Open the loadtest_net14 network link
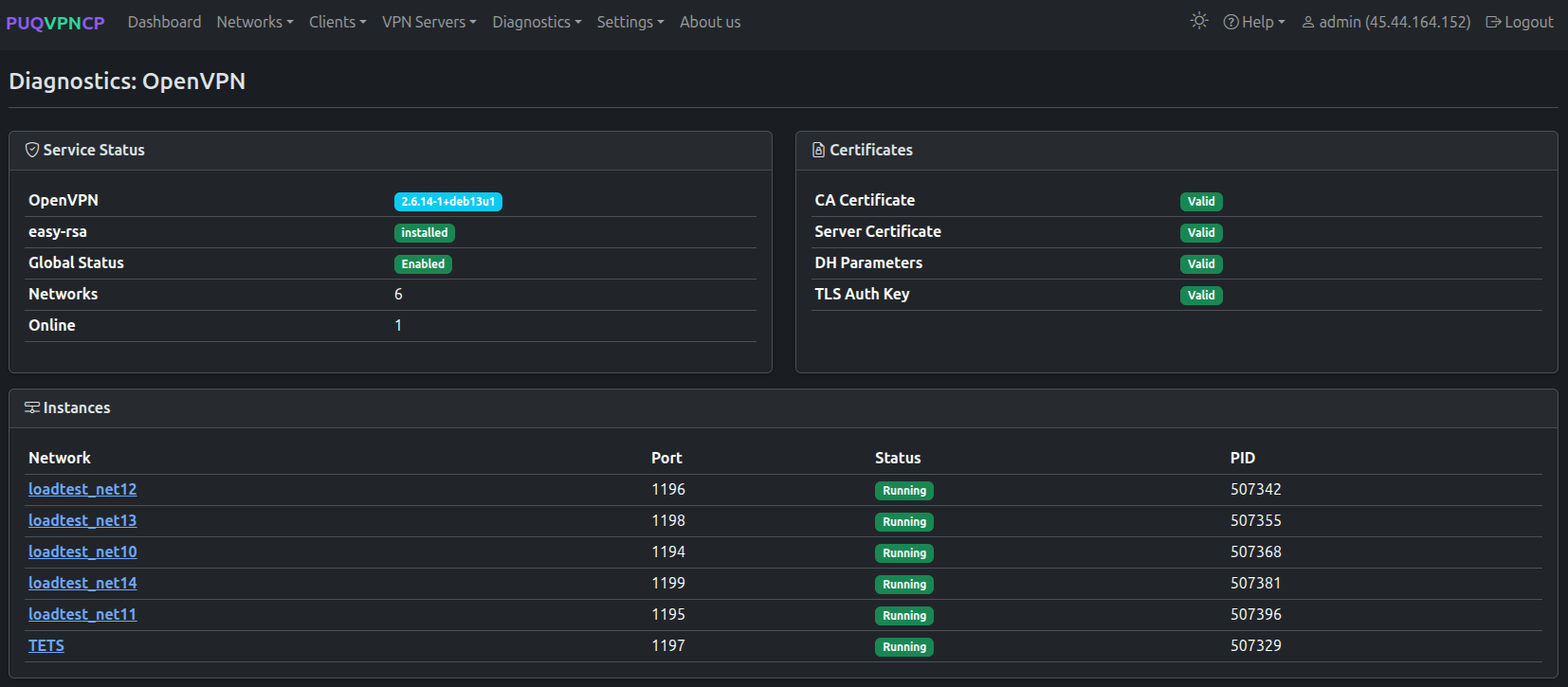1568x687 pixels. (82, 583)
